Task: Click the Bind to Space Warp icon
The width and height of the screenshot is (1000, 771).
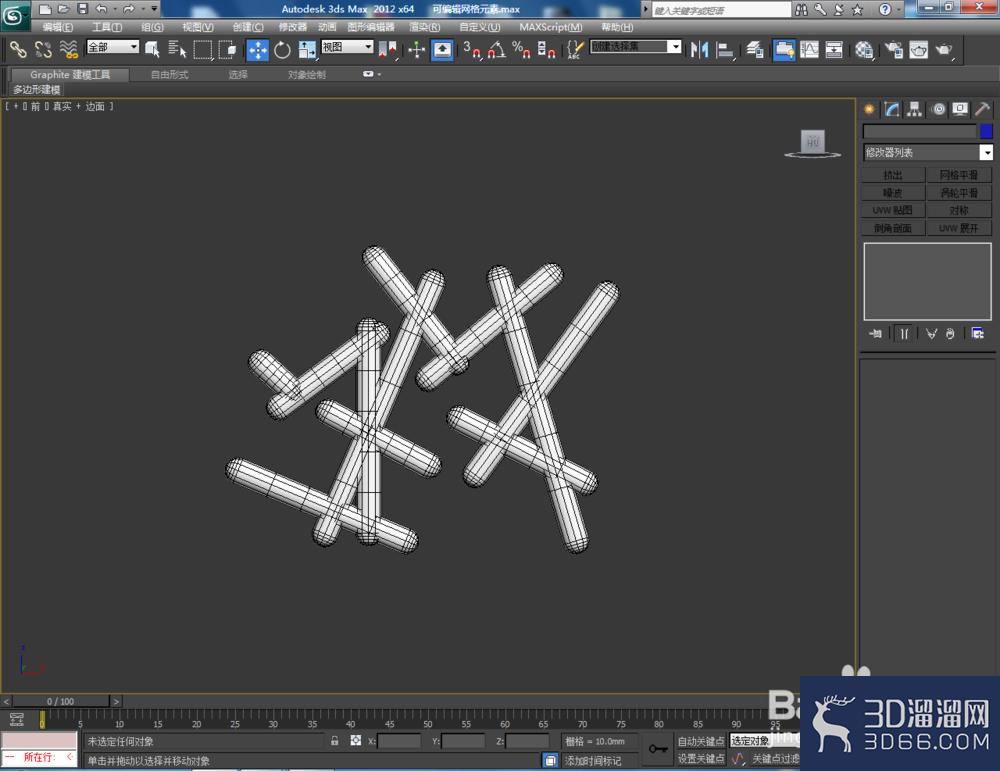Action: coord(68,49)
